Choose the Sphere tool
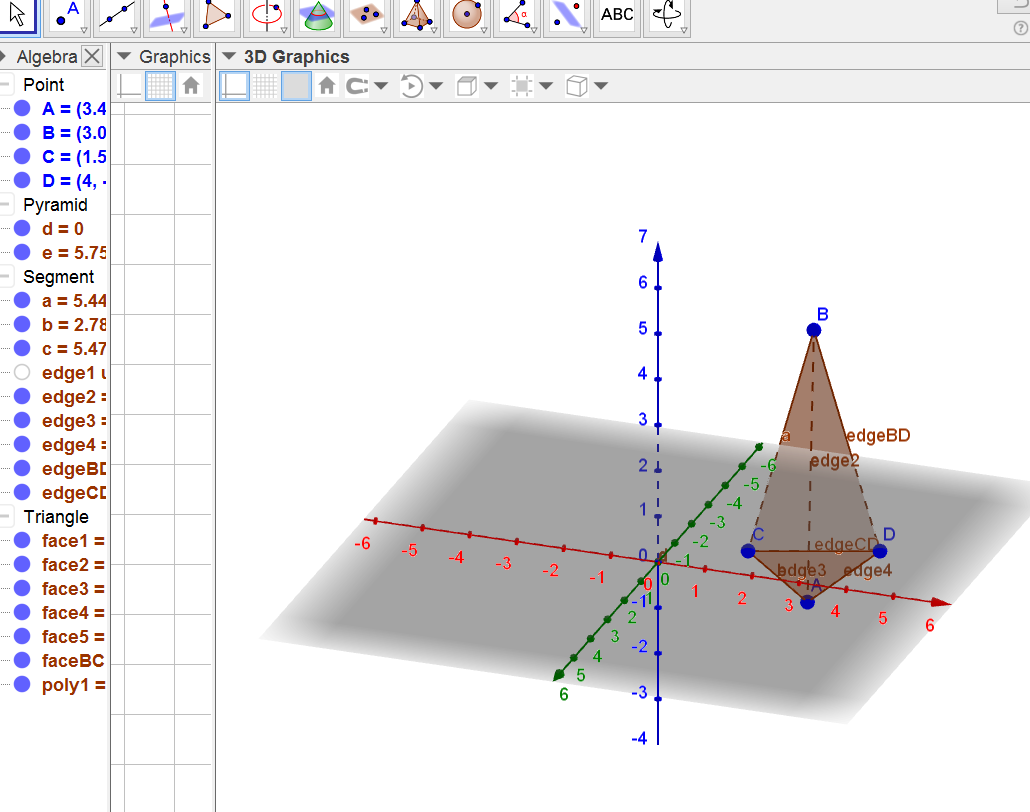1030x812 pixels. click(x=467, y=14)
